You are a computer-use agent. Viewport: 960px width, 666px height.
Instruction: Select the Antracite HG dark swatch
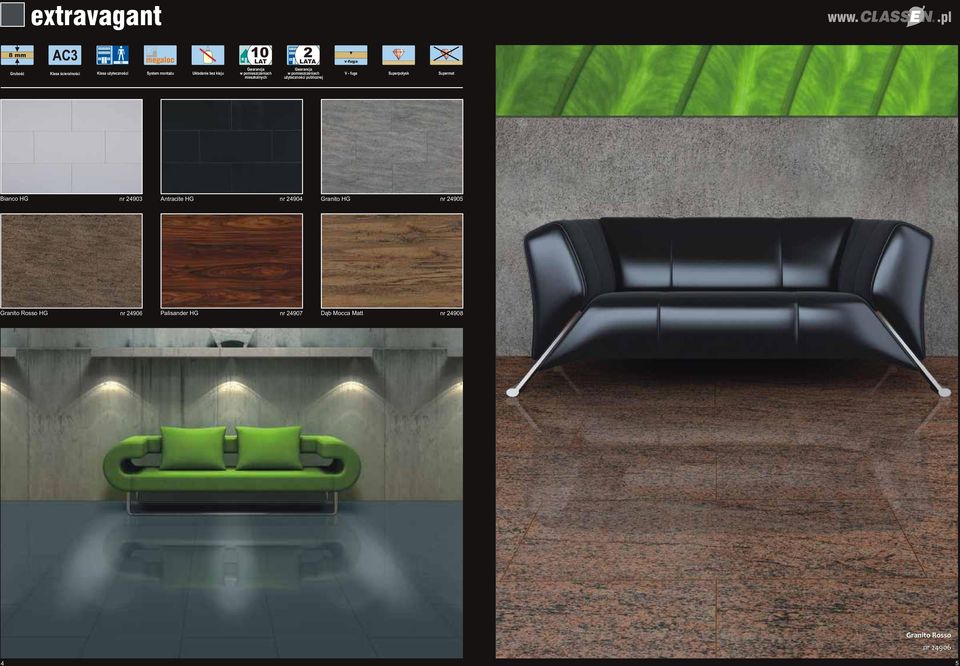coord(231,146)
